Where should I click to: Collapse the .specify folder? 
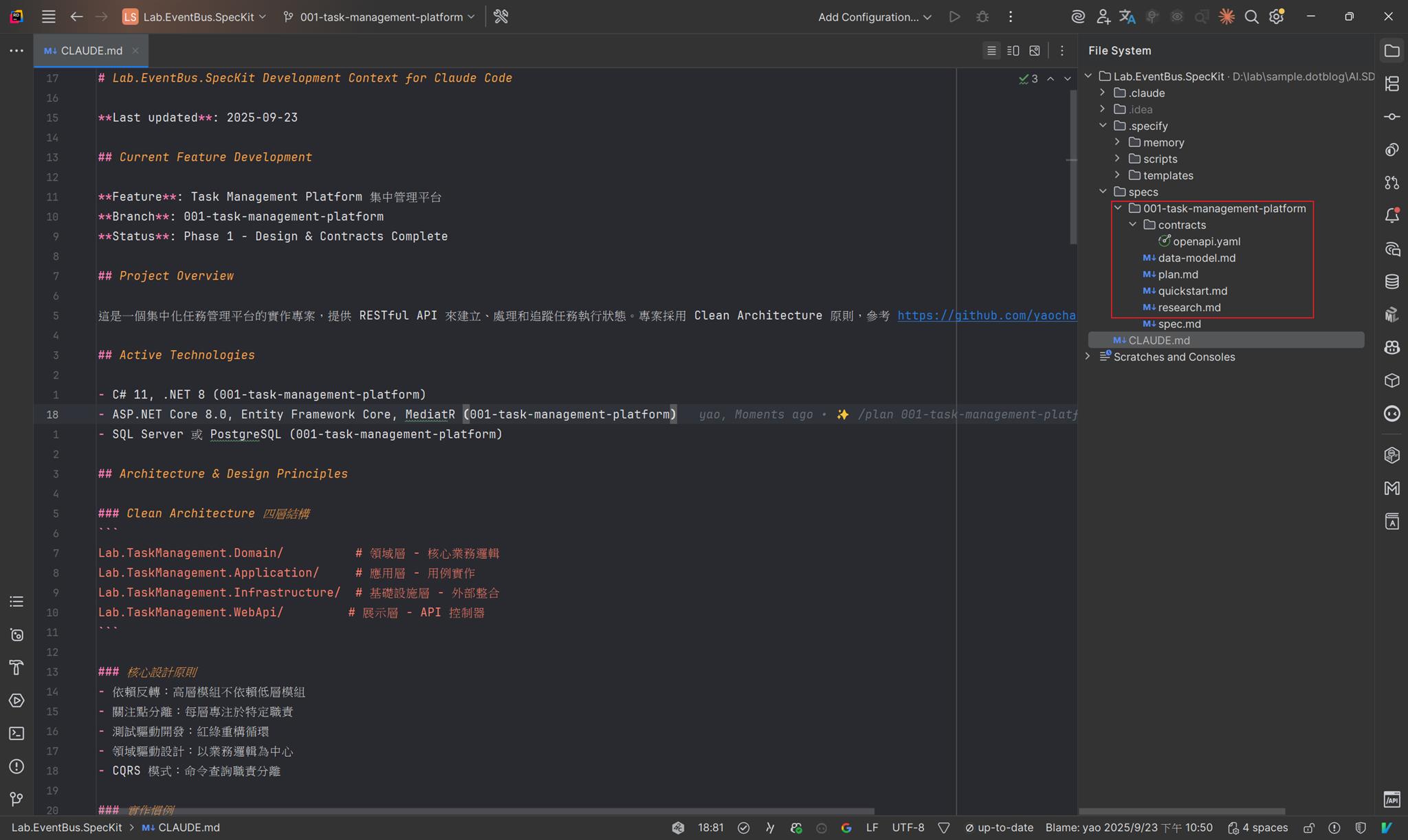click(x=1103, y=125)
